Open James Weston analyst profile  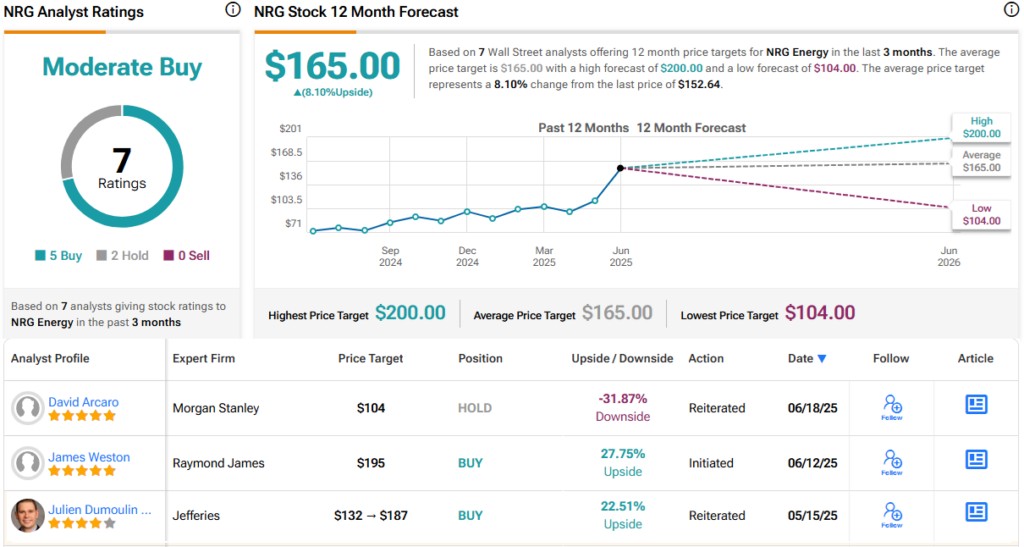89,457
